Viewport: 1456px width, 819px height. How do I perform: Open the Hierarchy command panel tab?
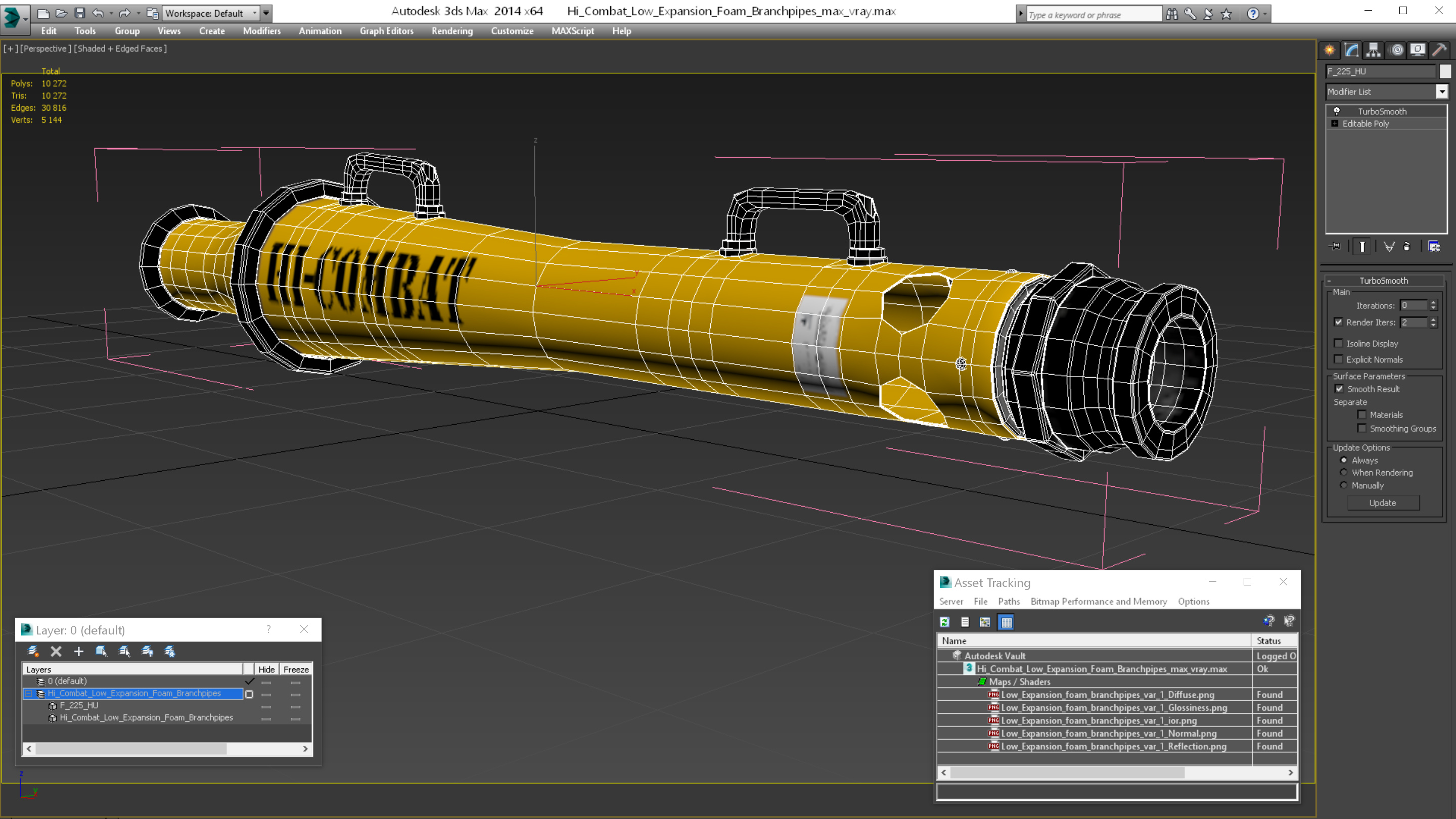tap(1374, 51)
